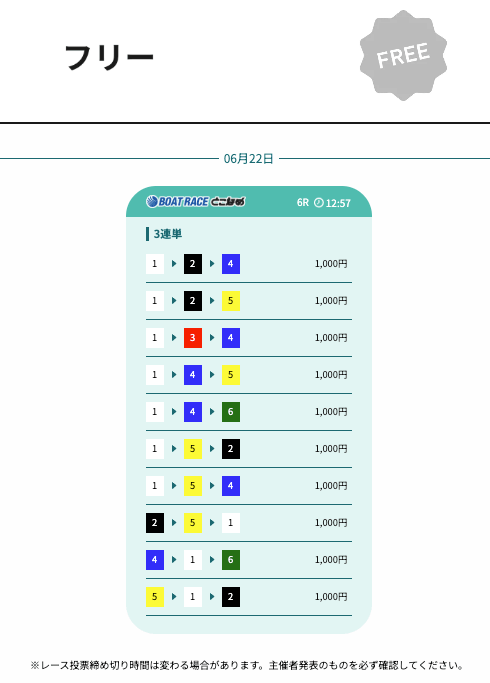This screenshot has width=490, height=683.
Task: Click the white 1 in the 1-5-4 row
Action: point(155,486)
